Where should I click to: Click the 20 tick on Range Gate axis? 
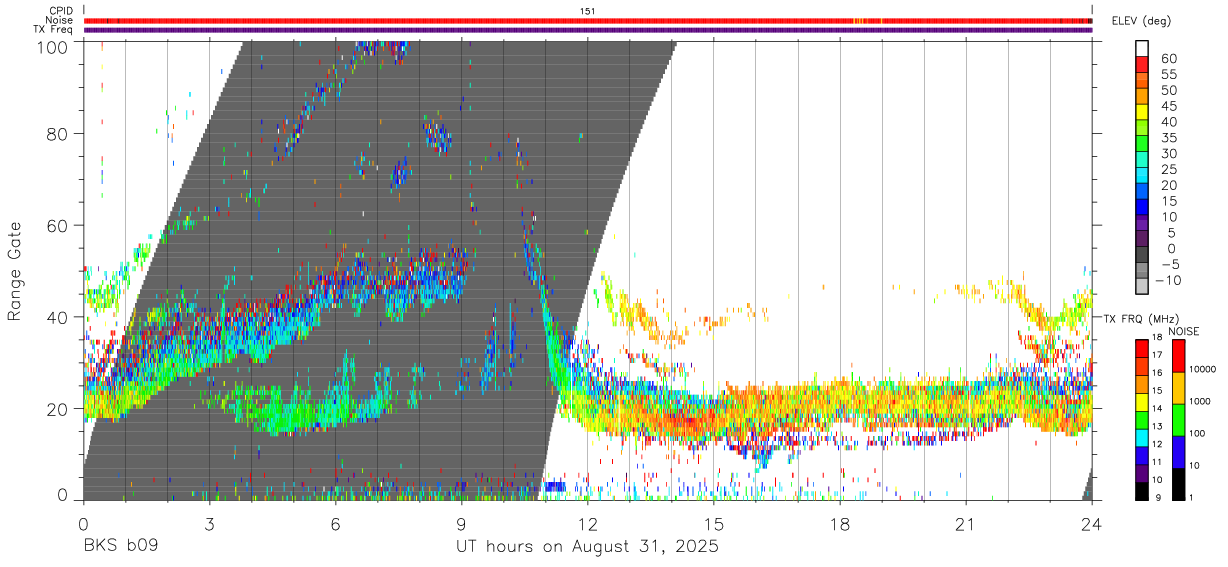click(58, 408)
